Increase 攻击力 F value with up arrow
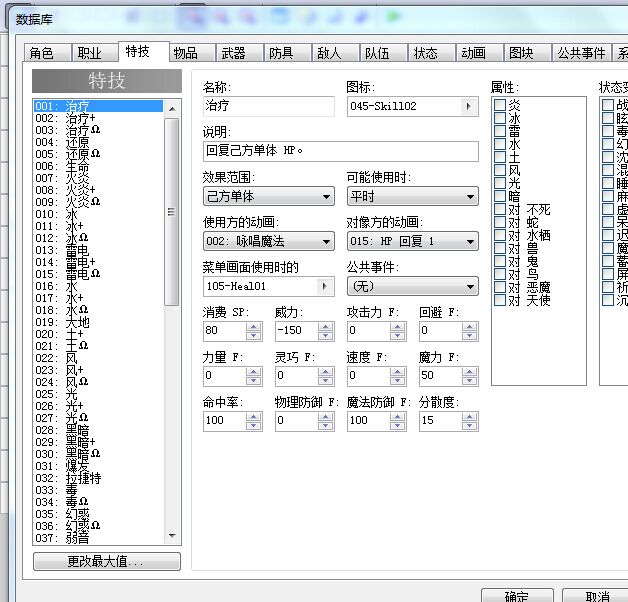 pyautogui.click(x=397, y=327)
